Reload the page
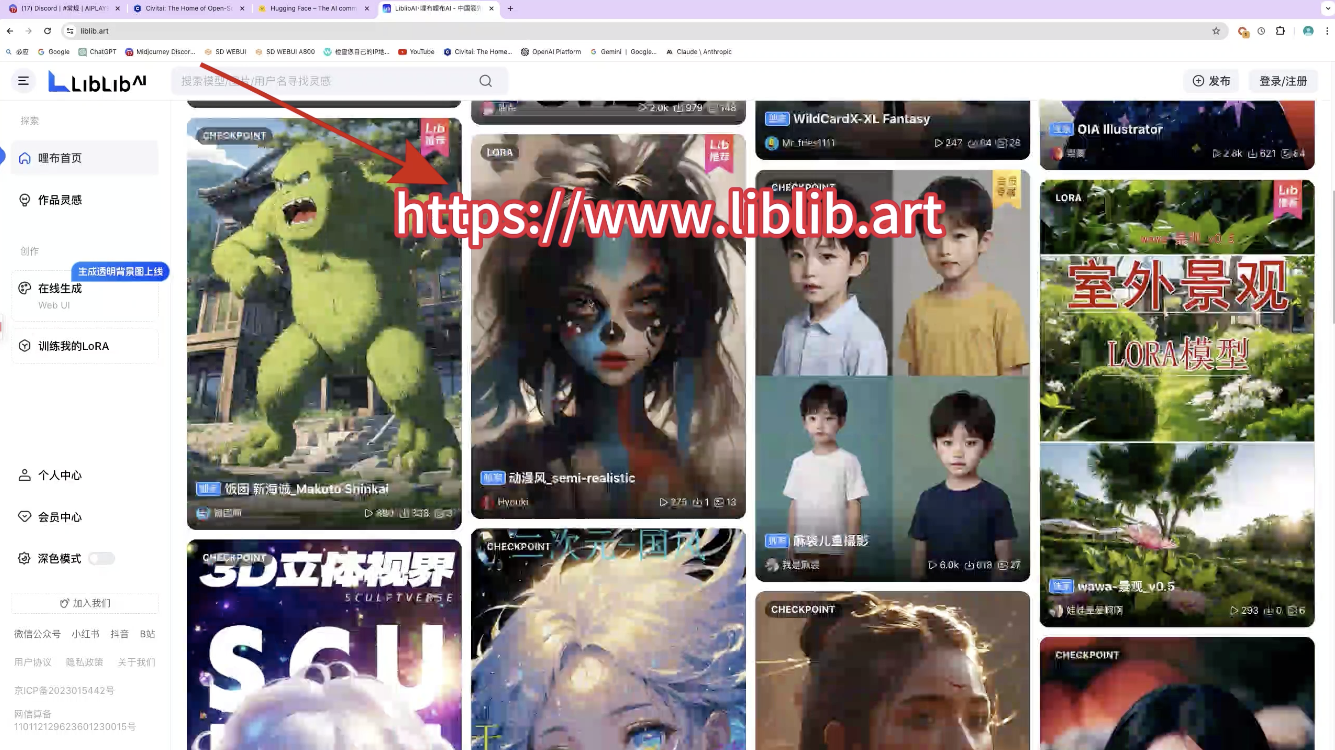This screenshot has height=750, width=1335. pos(47,31)
